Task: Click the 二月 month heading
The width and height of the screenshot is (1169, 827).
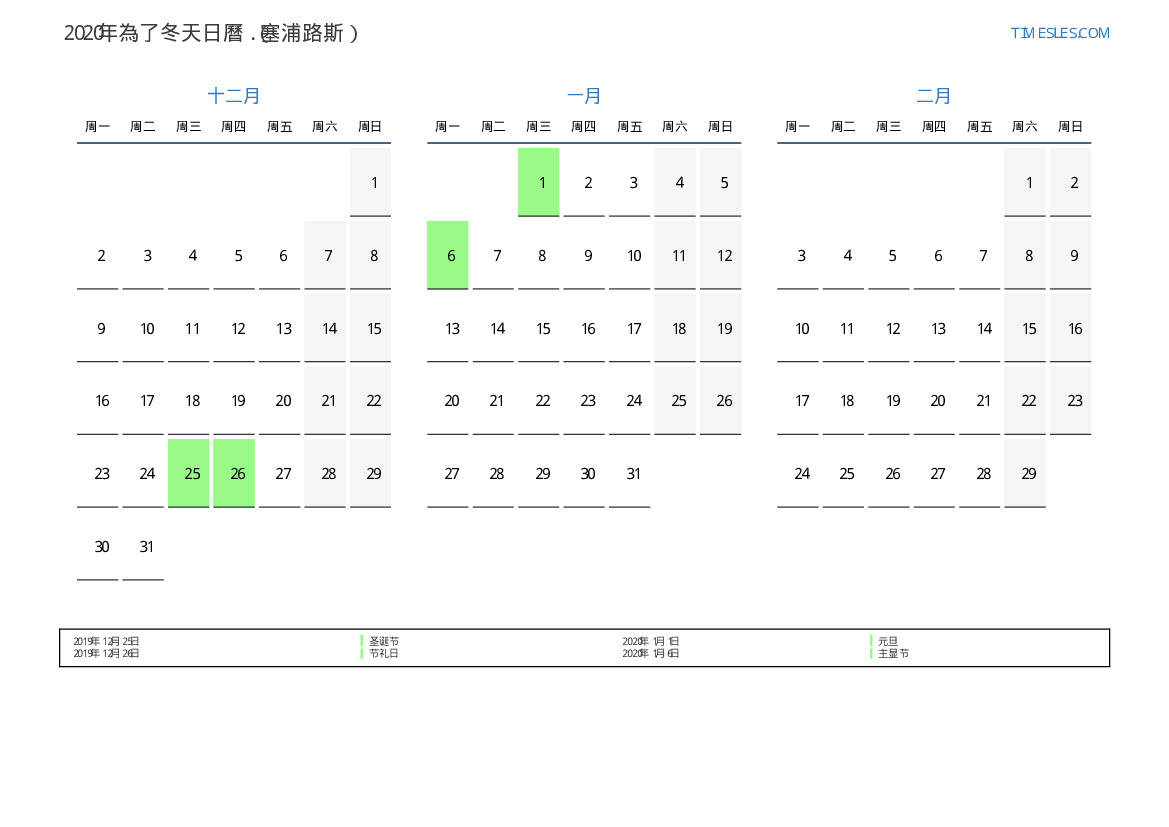Action: [x=934, y=96]
